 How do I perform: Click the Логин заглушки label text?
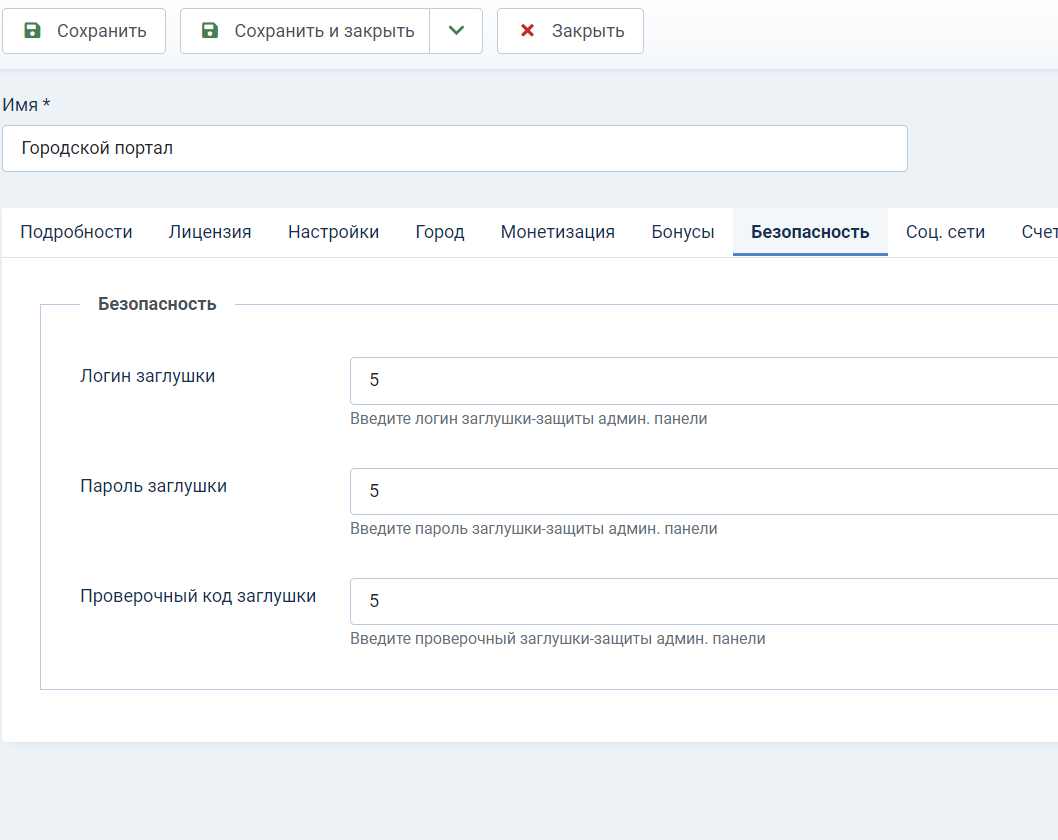coord(147,376)
